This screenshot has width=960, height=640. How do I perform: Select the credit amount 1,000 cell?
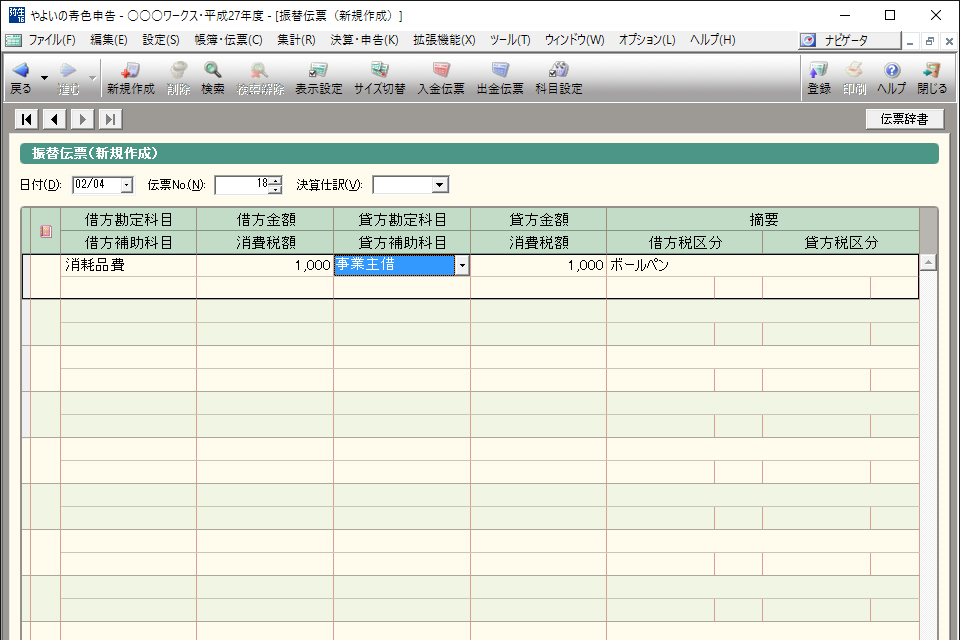(539, 265)
